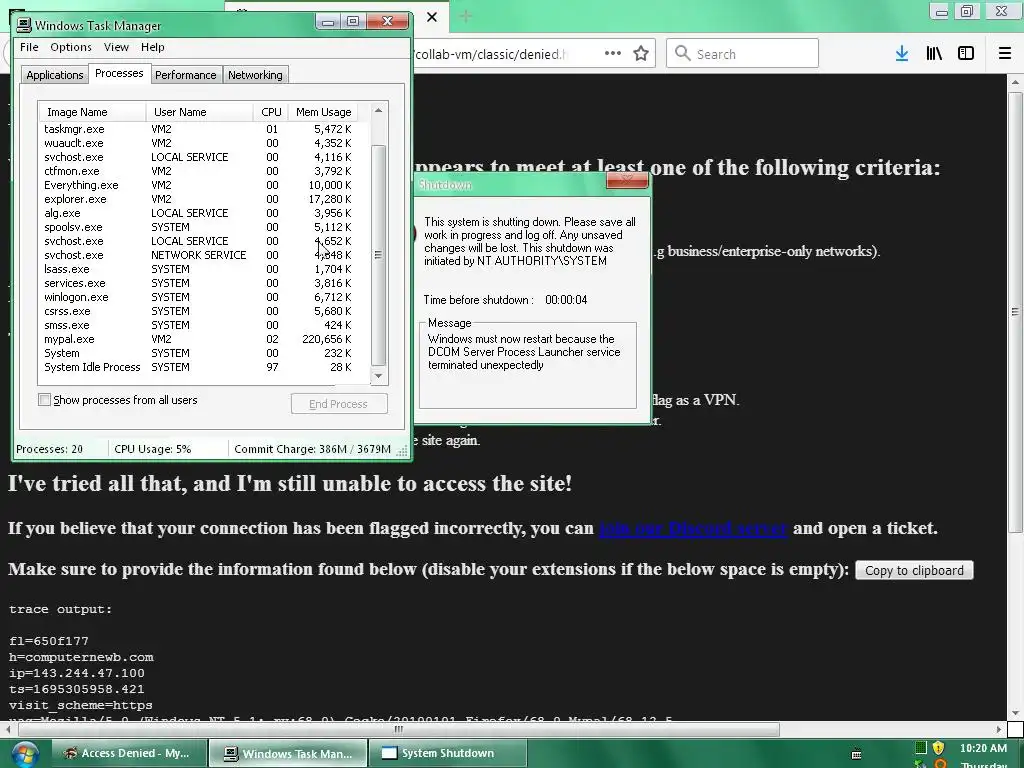
Task: Select the lsass.exe process row
Action: [x=204, y=269]
